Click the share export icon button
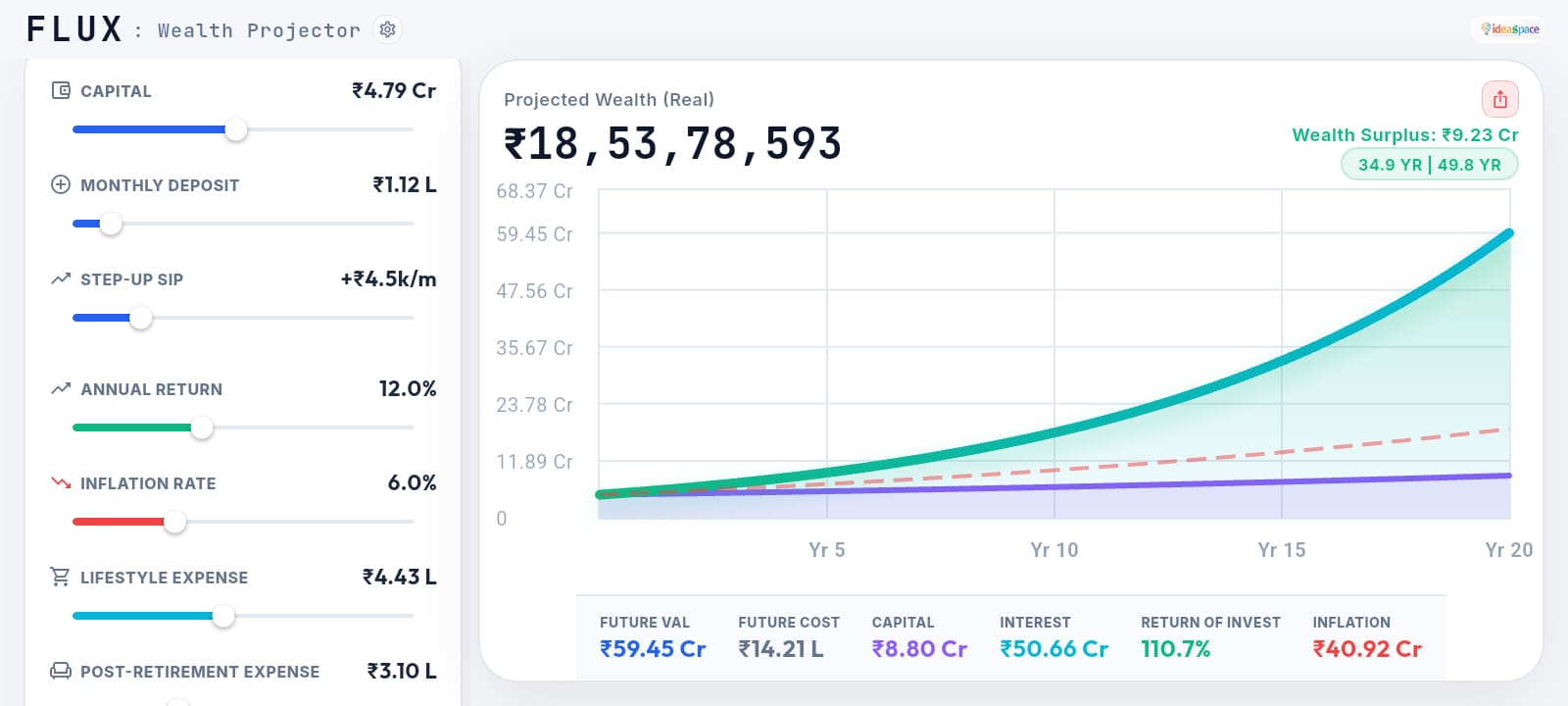1568x706 pixels. coord(1499,99)
